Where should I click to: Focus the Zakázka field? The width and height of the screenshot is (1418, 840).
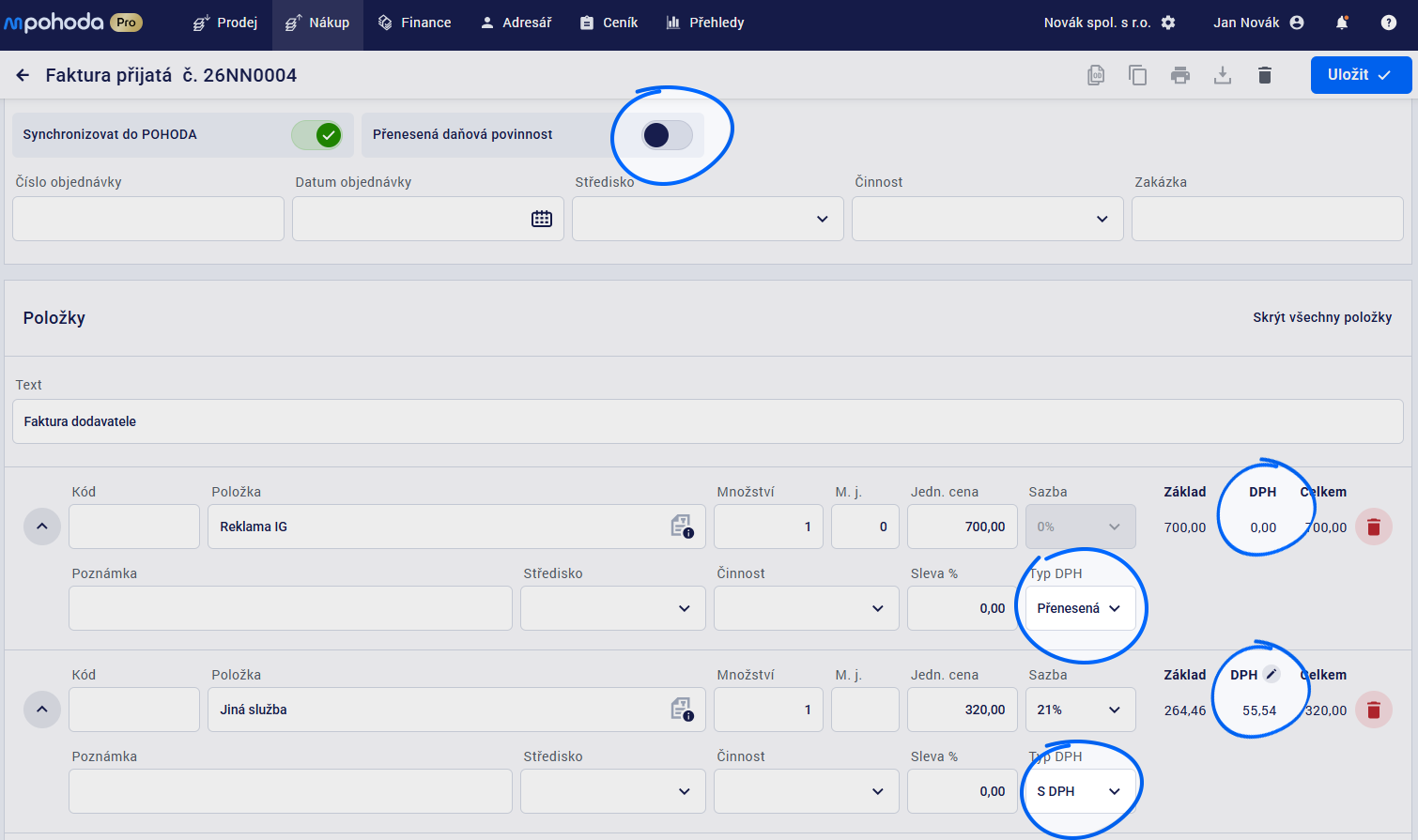[x=1268, y=219]
